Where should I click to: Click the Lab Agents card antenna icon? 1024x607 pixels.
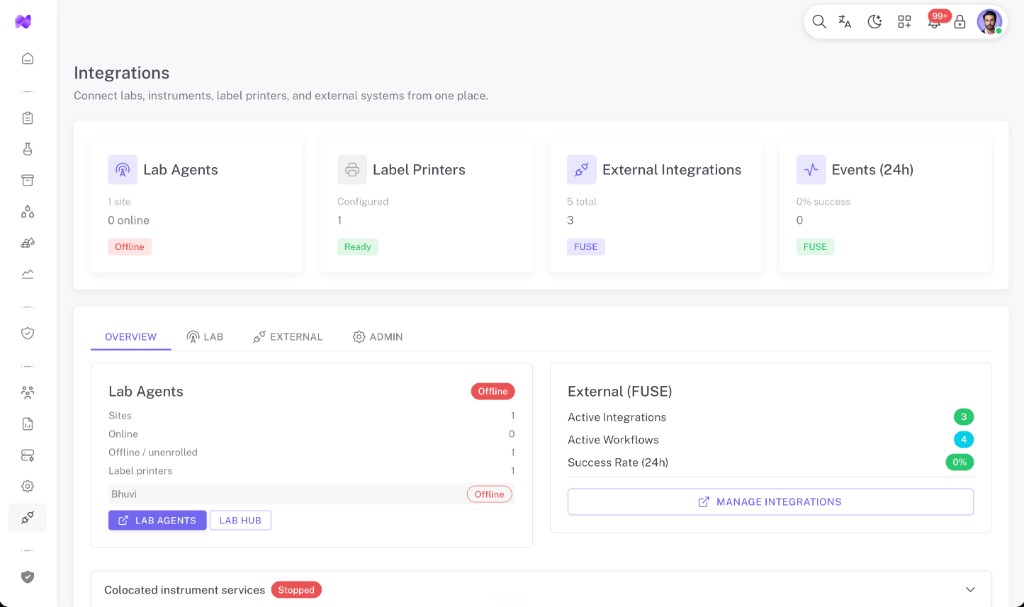[122, 170]
